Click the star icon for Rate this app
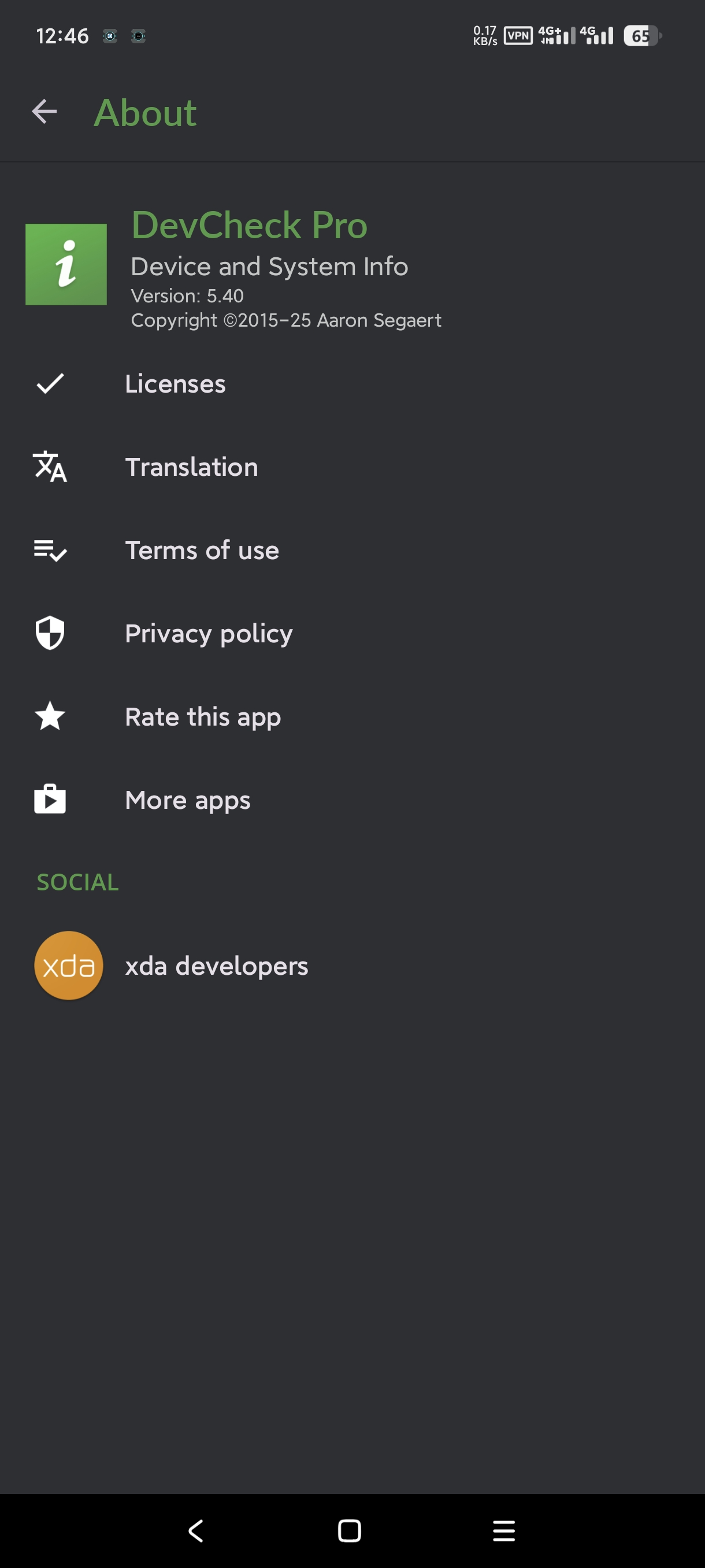The image size is (705, 1568). [50, 716]
